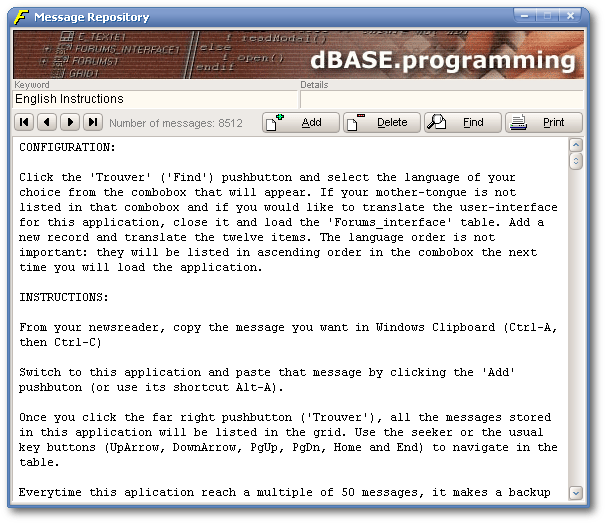The height and width of the screenshot is (523, 605).
Task: Maximize the Message Repository window
Action: pos(548,17)
